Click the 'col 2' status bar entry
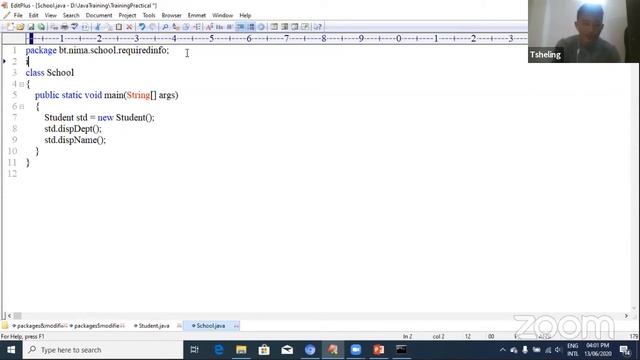 pos(438,336)
